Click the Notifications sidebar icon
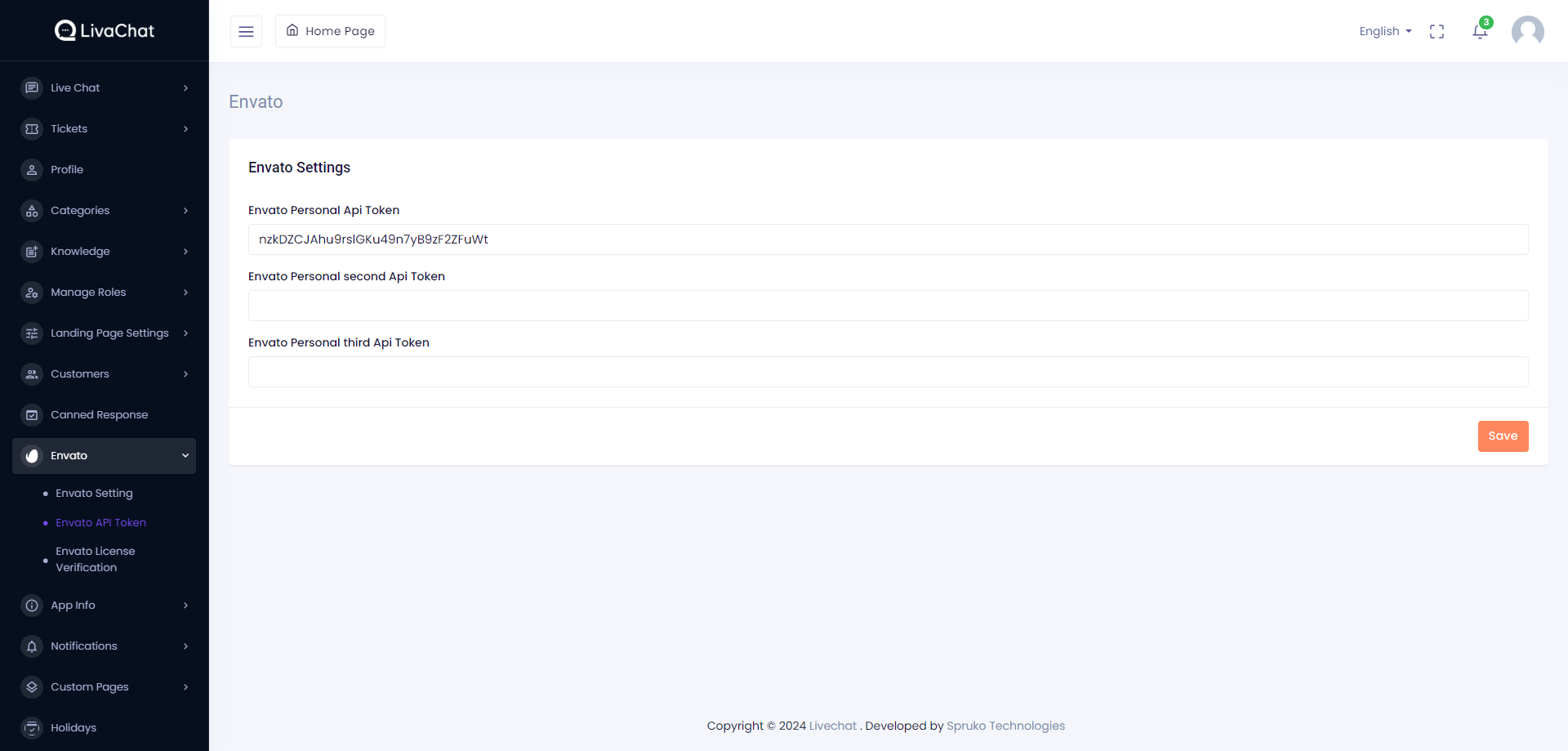Screen dimensions: 1568x751 tap(32, 646)
